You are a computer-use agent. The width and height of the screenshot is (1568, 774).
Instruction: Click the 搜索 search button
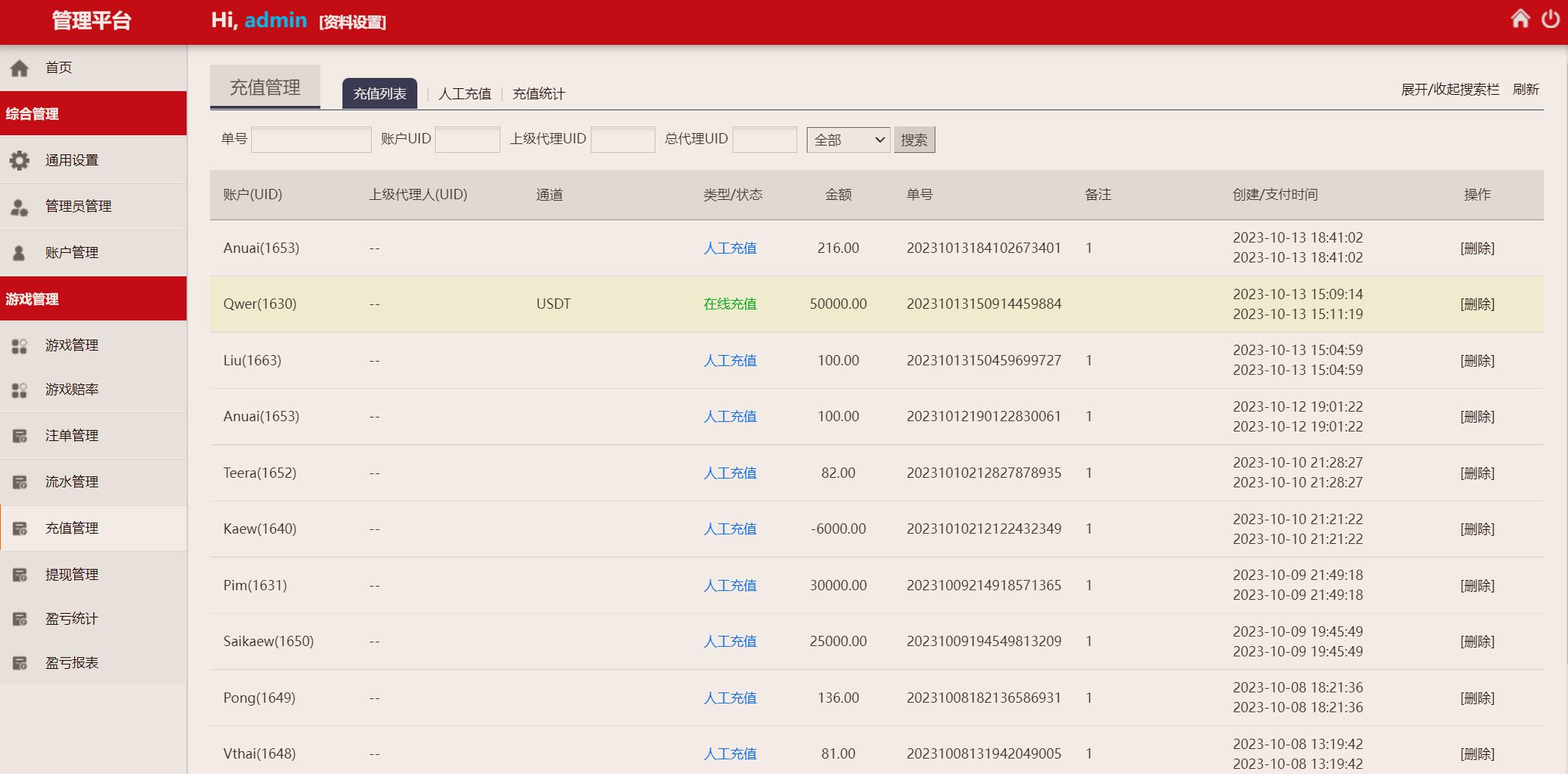coord(914,140)
